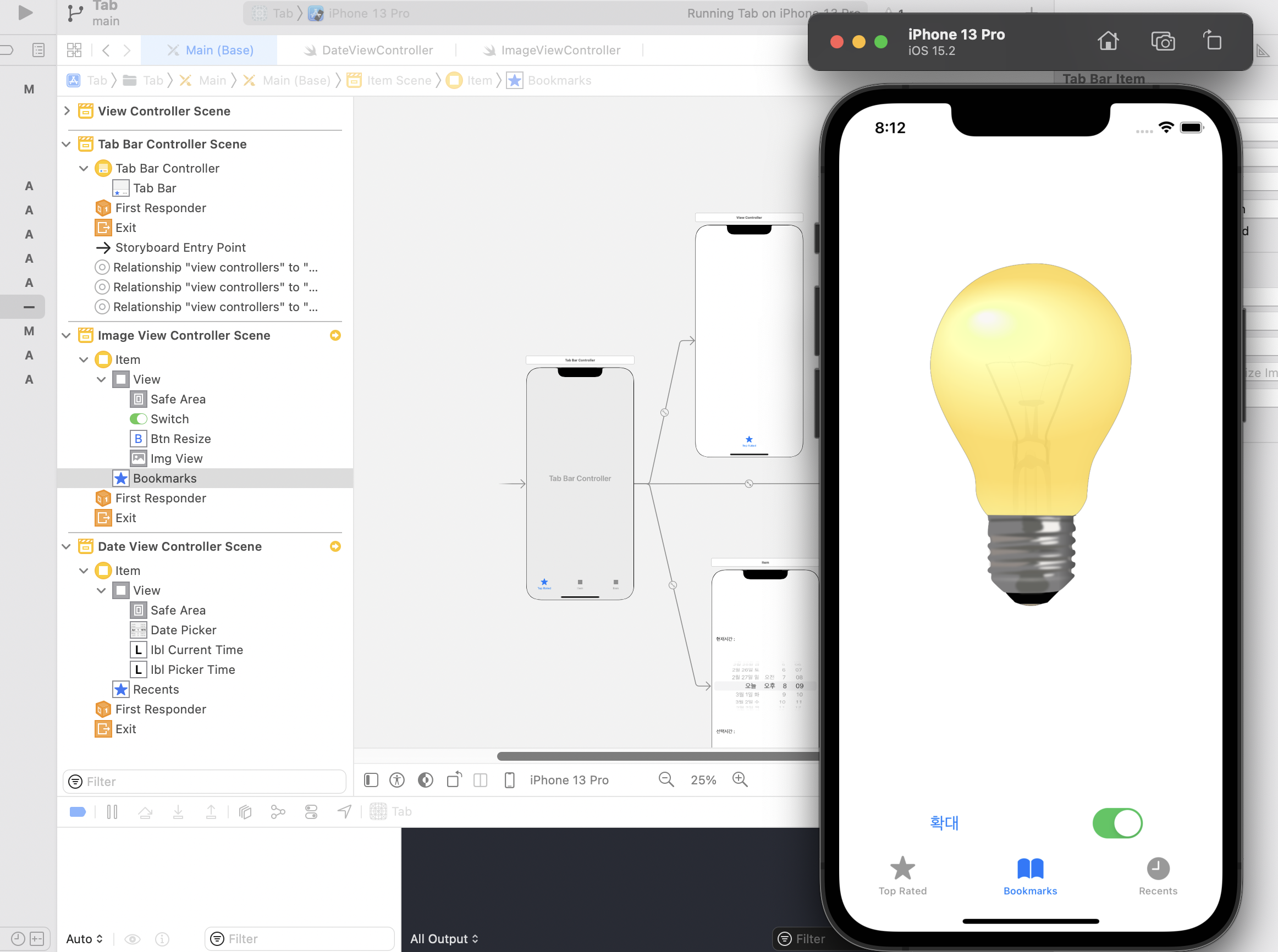Open the All Output dropdown

(x=444, y=939)
